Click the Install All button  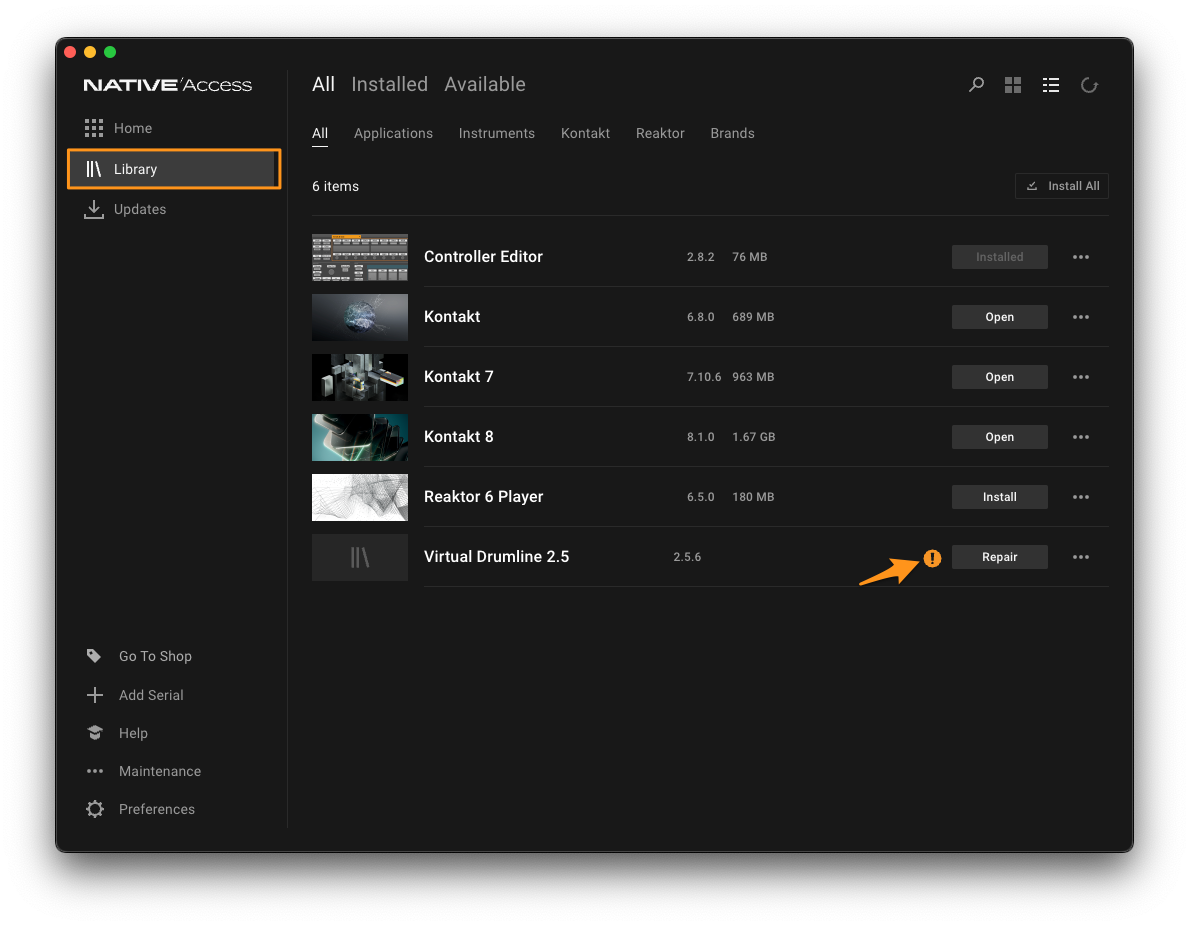coord(1062,186)
